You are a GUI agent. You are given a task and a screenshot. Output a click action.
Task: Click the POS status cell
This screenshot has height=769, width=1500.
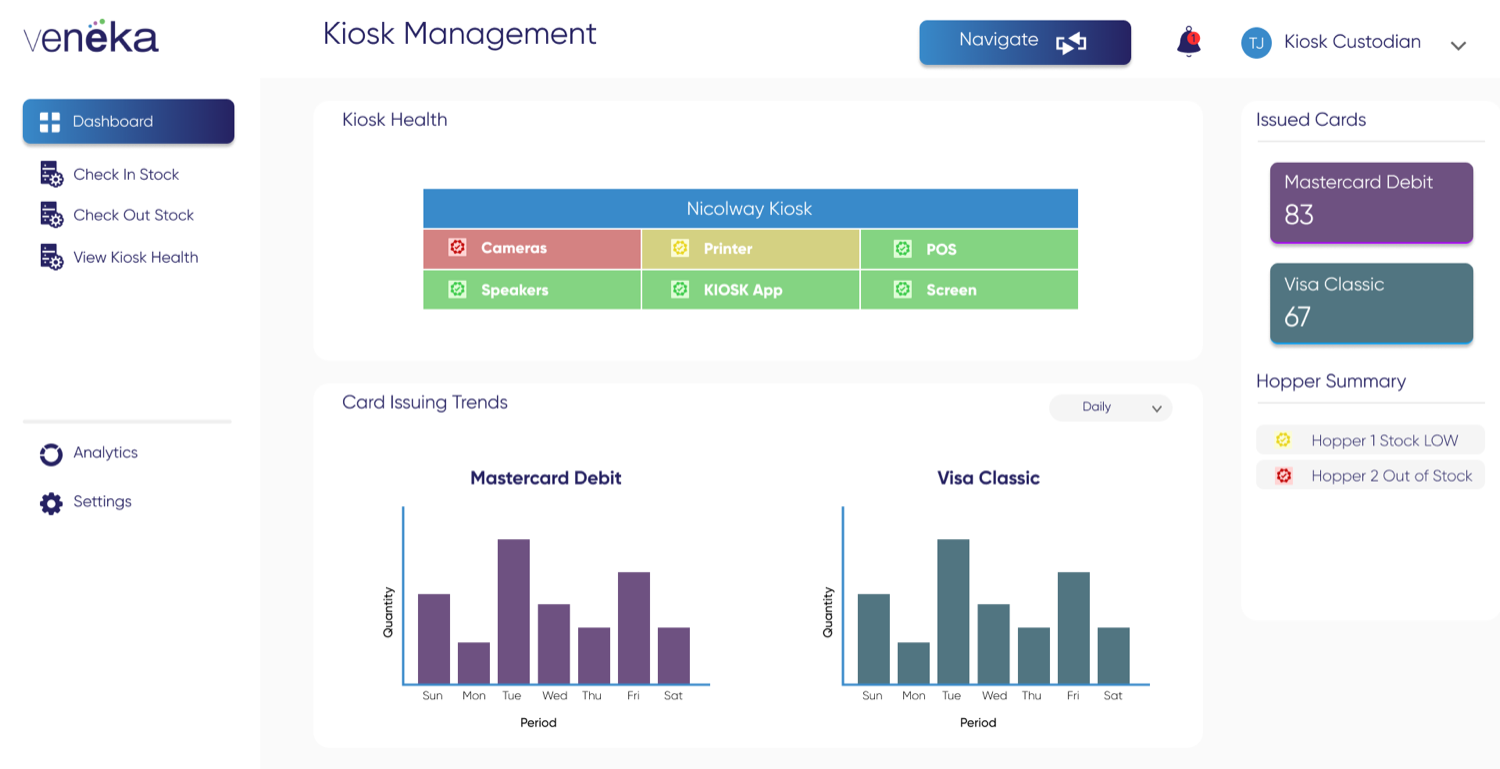click(x=969, y=249)
